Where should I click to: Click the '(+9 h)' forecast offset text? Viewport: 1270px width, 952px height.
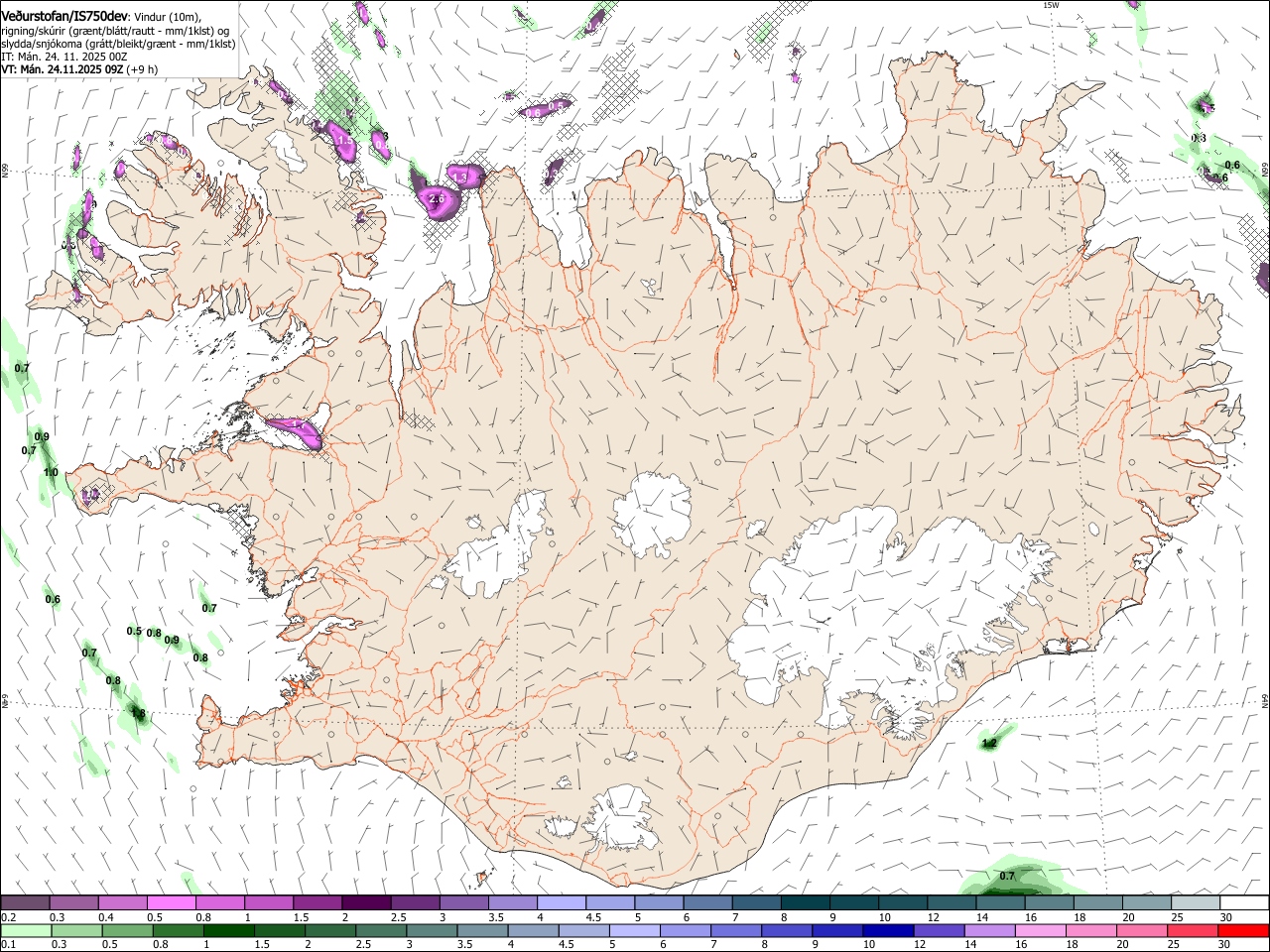coord(142,69)
